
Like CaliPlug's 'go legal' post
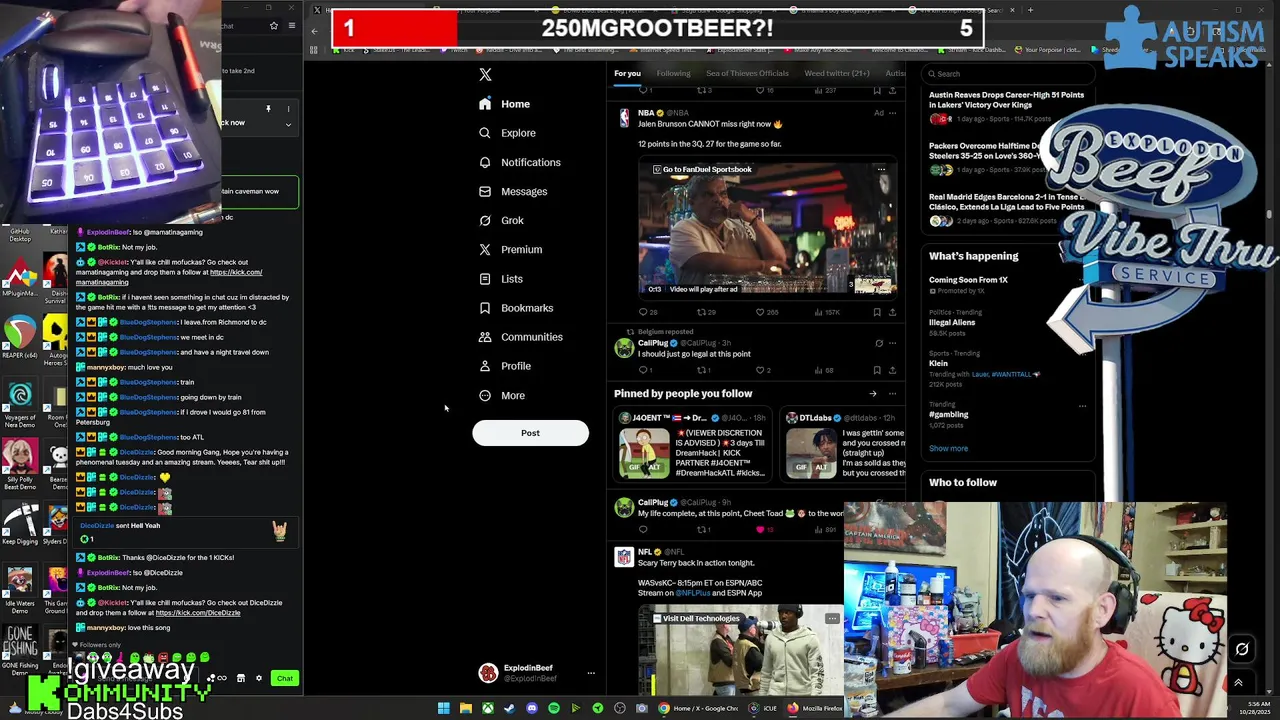click(764, 370)
